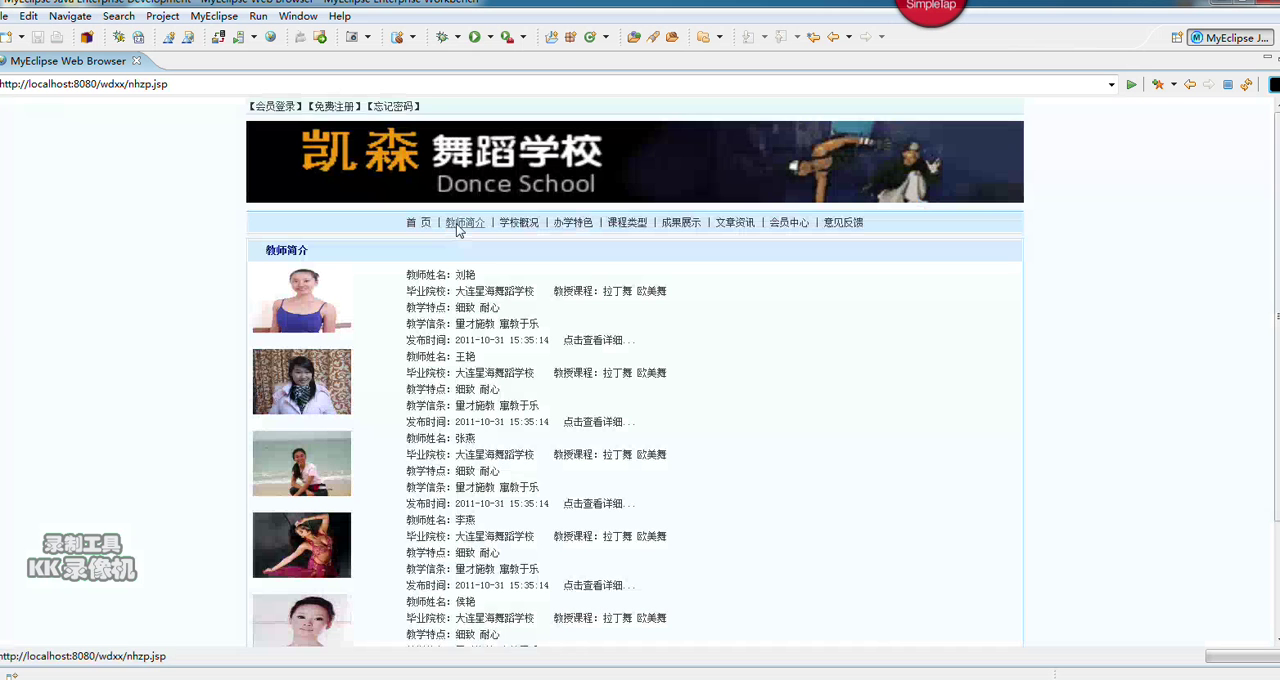
Task: Click the Debug bug toolbar icon
Action: click(441, 37)
